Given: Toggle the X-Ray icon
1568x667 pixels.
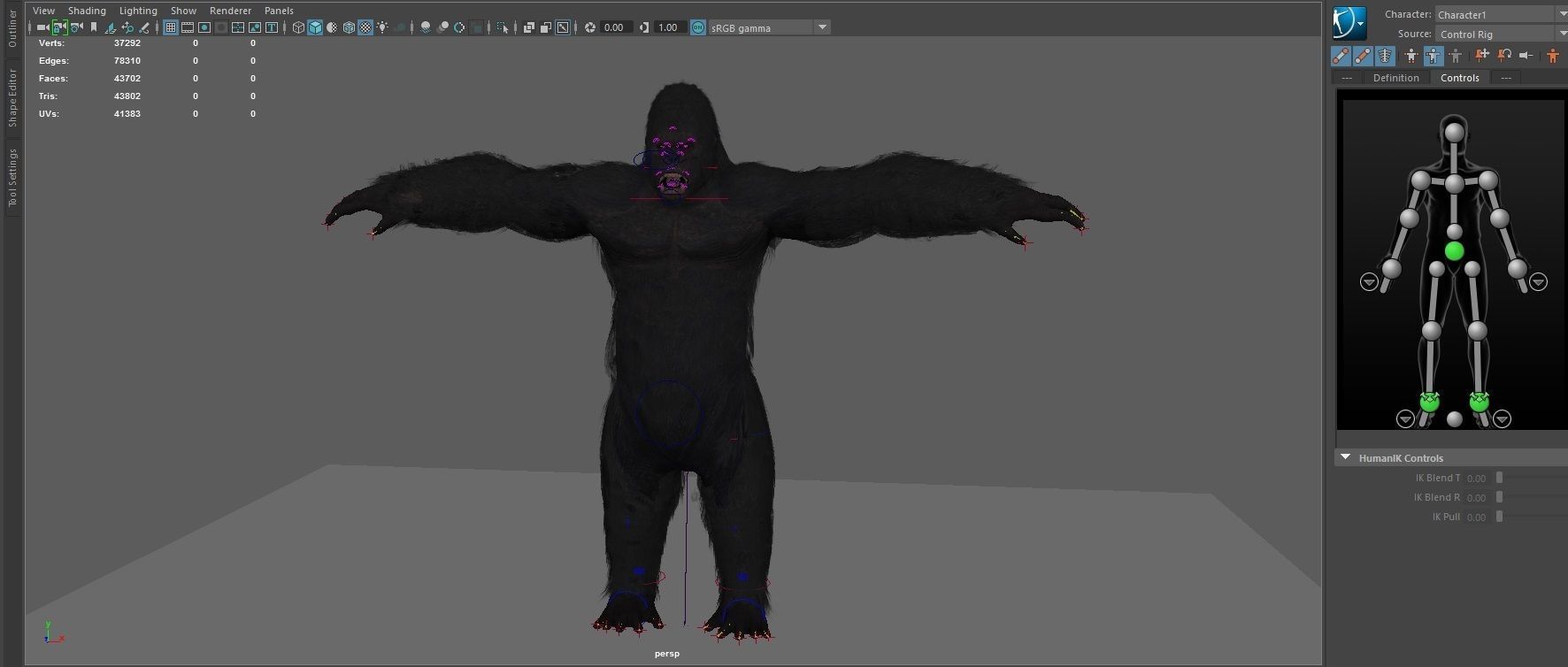Looking at the screenshot, I should coord(529,27).
